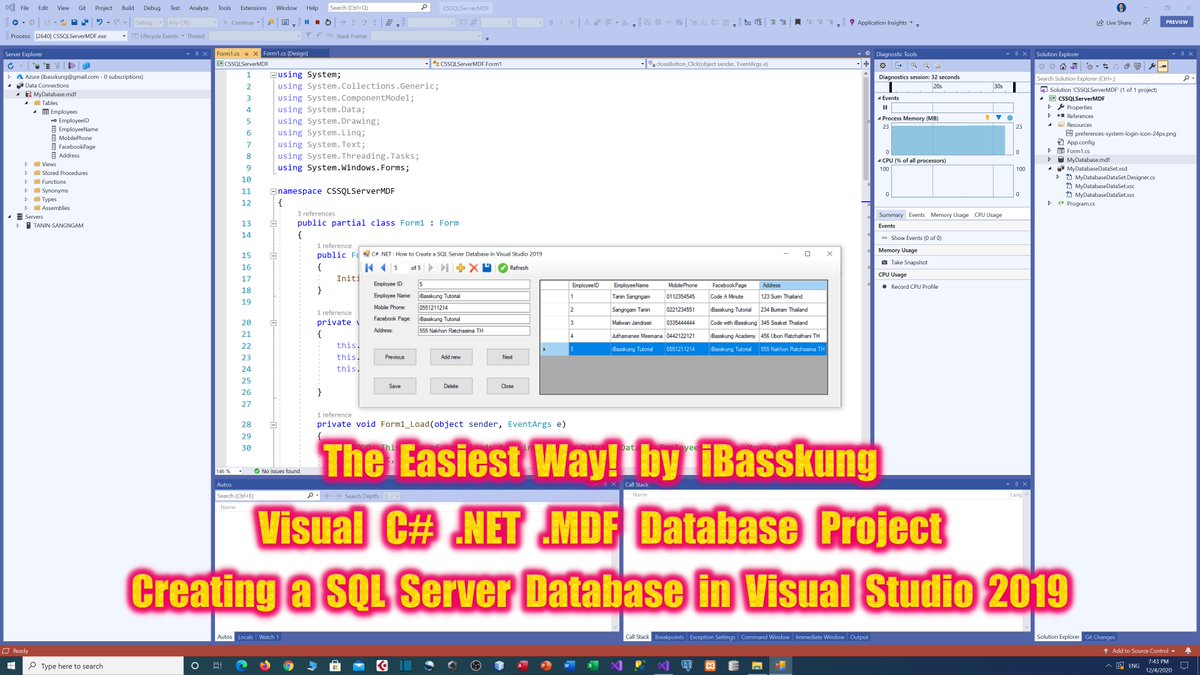
Task: Open the Analyze menu
Action: point(199,7)
